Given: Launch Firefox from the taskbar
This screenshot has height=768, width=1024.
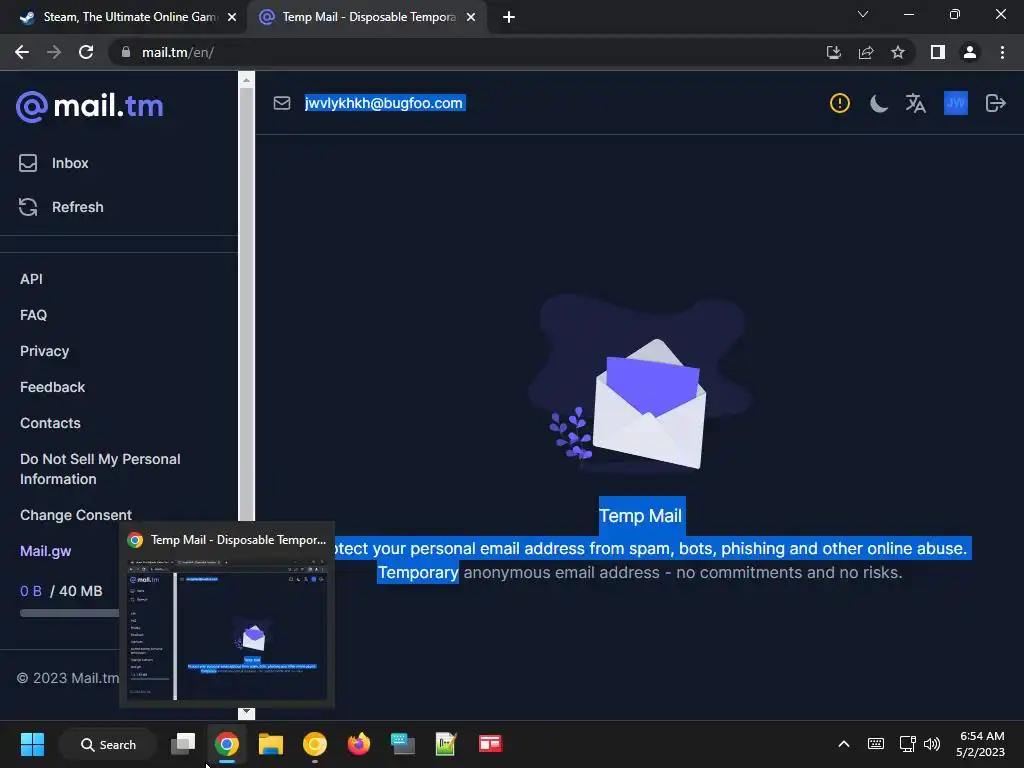Looking at the screenshot, I should pyautogui.click(x=359, y=744).
